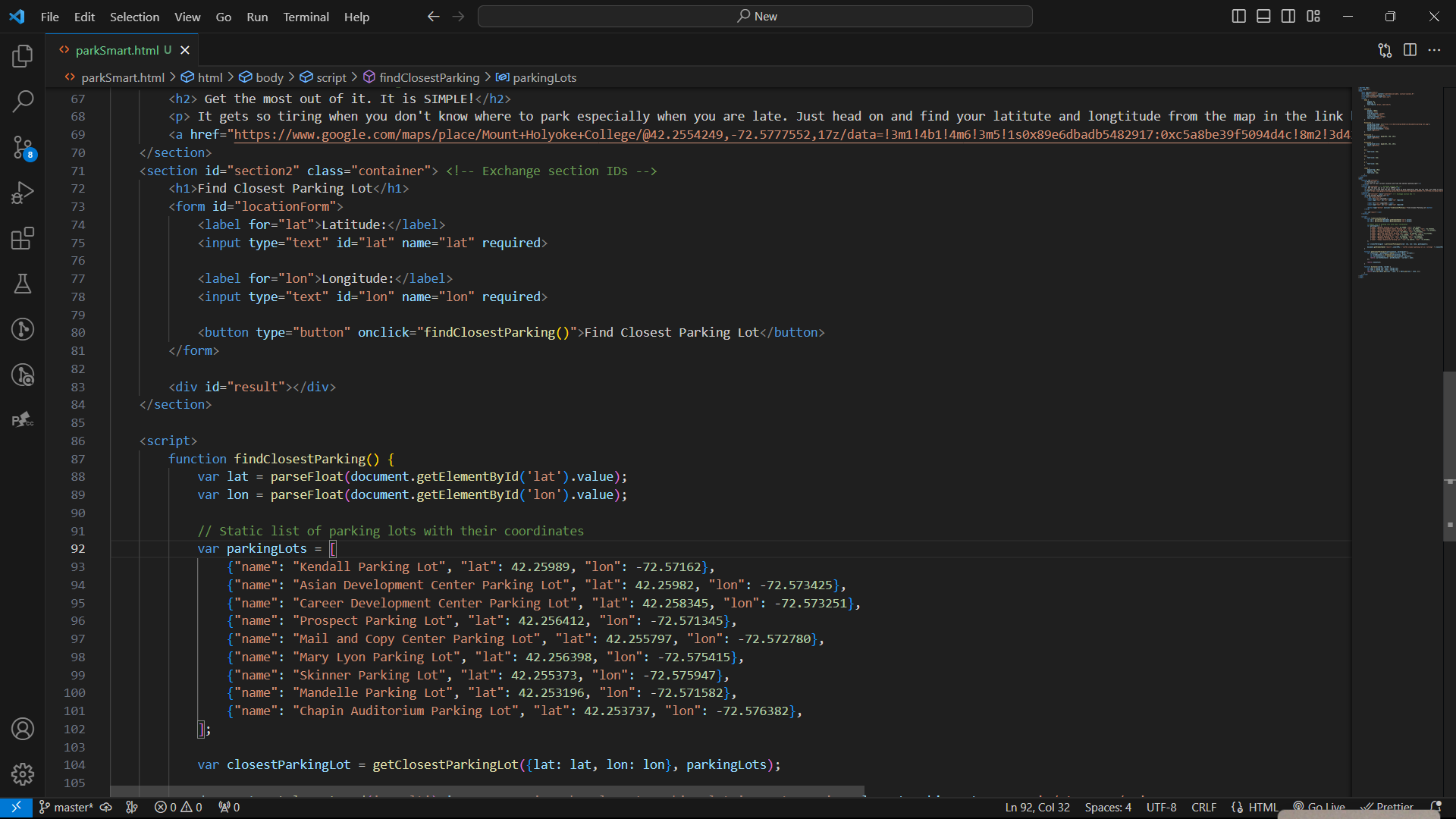Screen dimensions: 1456x819
Task: Open the Search view icon
Action: click(23, 101)
